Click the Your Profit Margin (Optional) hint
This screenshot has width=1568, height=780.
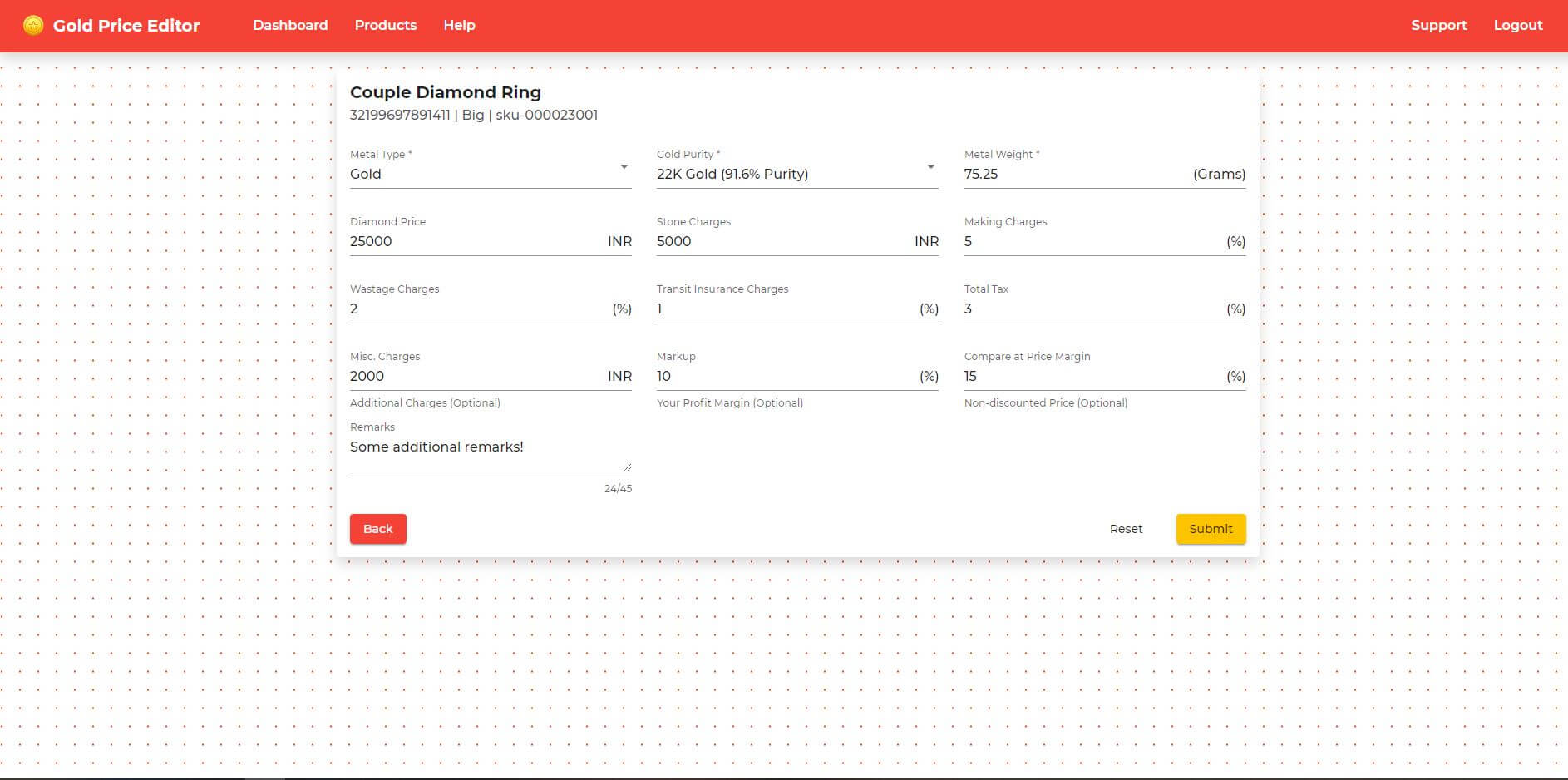tap(730, 402)
